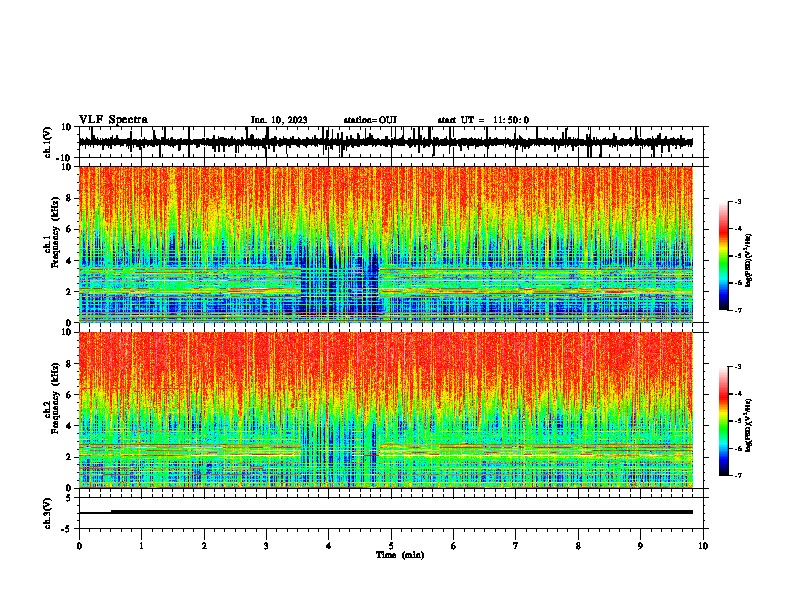This screenshot has height=612, width=792.
Task: Click the ch.2 'Frequency (kHz)' axis label
Action: (x=55, y=398)
